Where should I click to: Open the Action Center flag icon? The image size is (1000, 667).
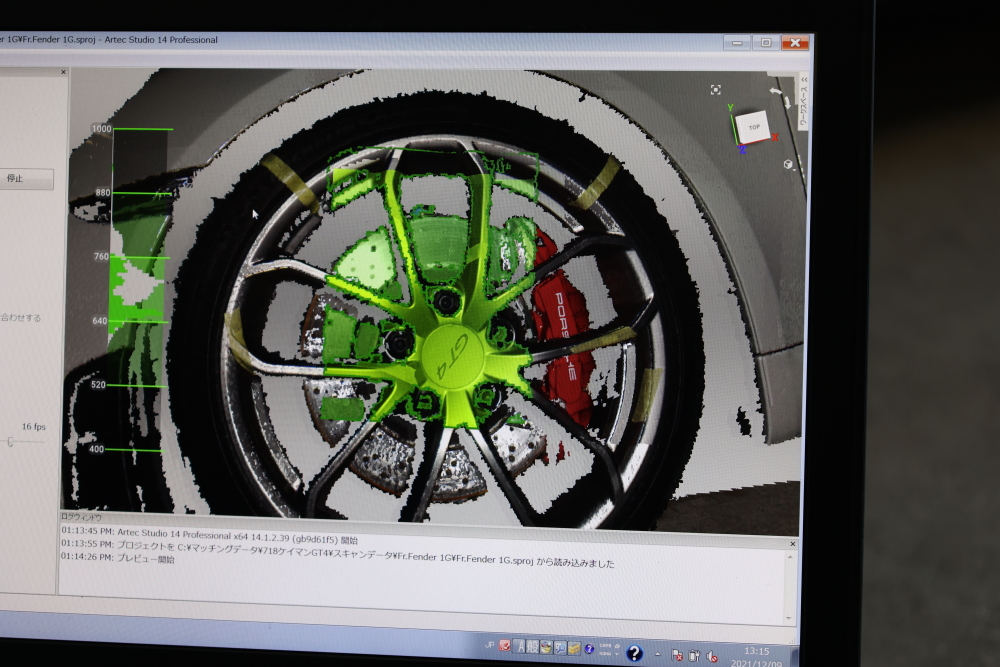click(x=677, y=654)
